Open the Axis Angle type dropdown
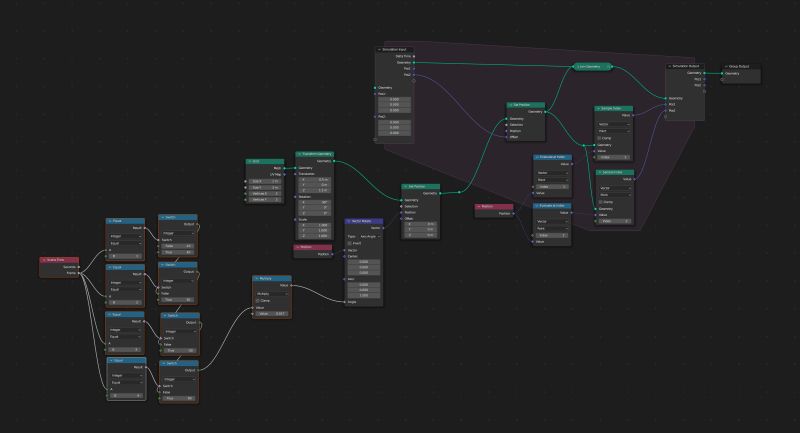Screen dimensions: 800x433 click(x=370, y=237)
